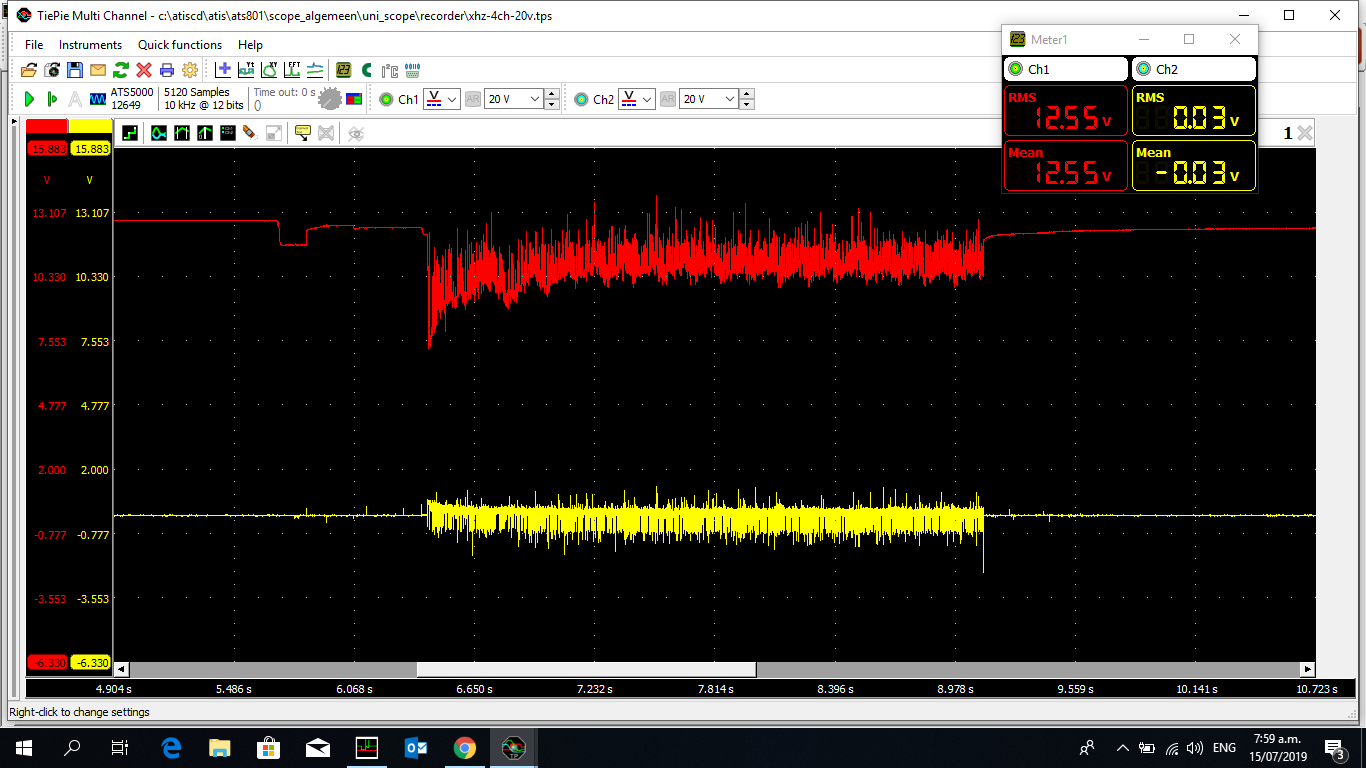This screenshot has width=1366, height=768.
Task: Click the blue plus new graph icon
Action: pyautogui.click(x=223, y=70)
